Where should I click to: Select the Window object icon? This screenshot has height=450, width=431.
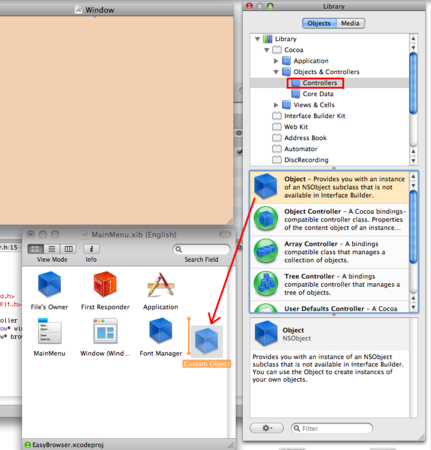pos(105,331)
